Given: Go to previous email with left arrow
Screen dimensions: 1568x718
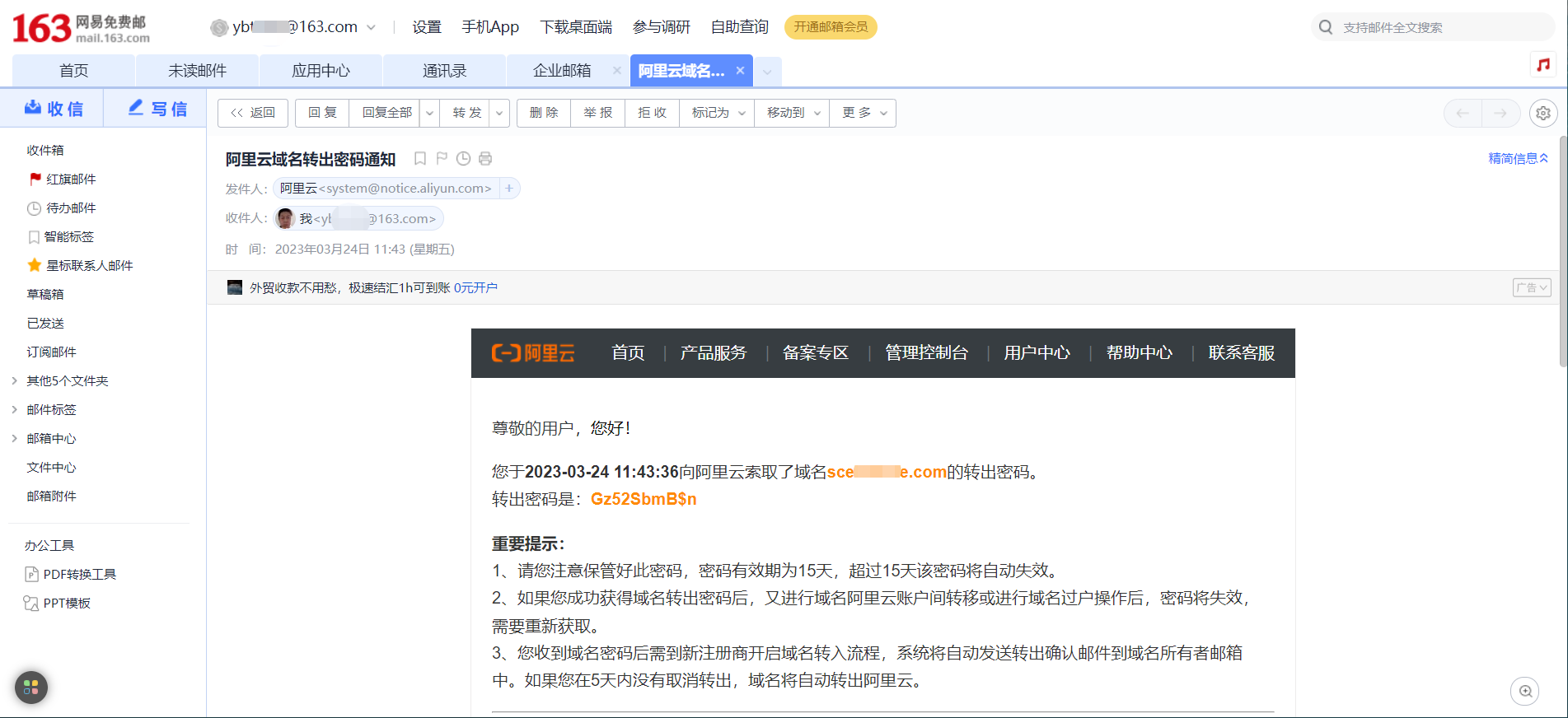Looking at the screenshot, I should pyautogui.click(x=1463, y=113).
